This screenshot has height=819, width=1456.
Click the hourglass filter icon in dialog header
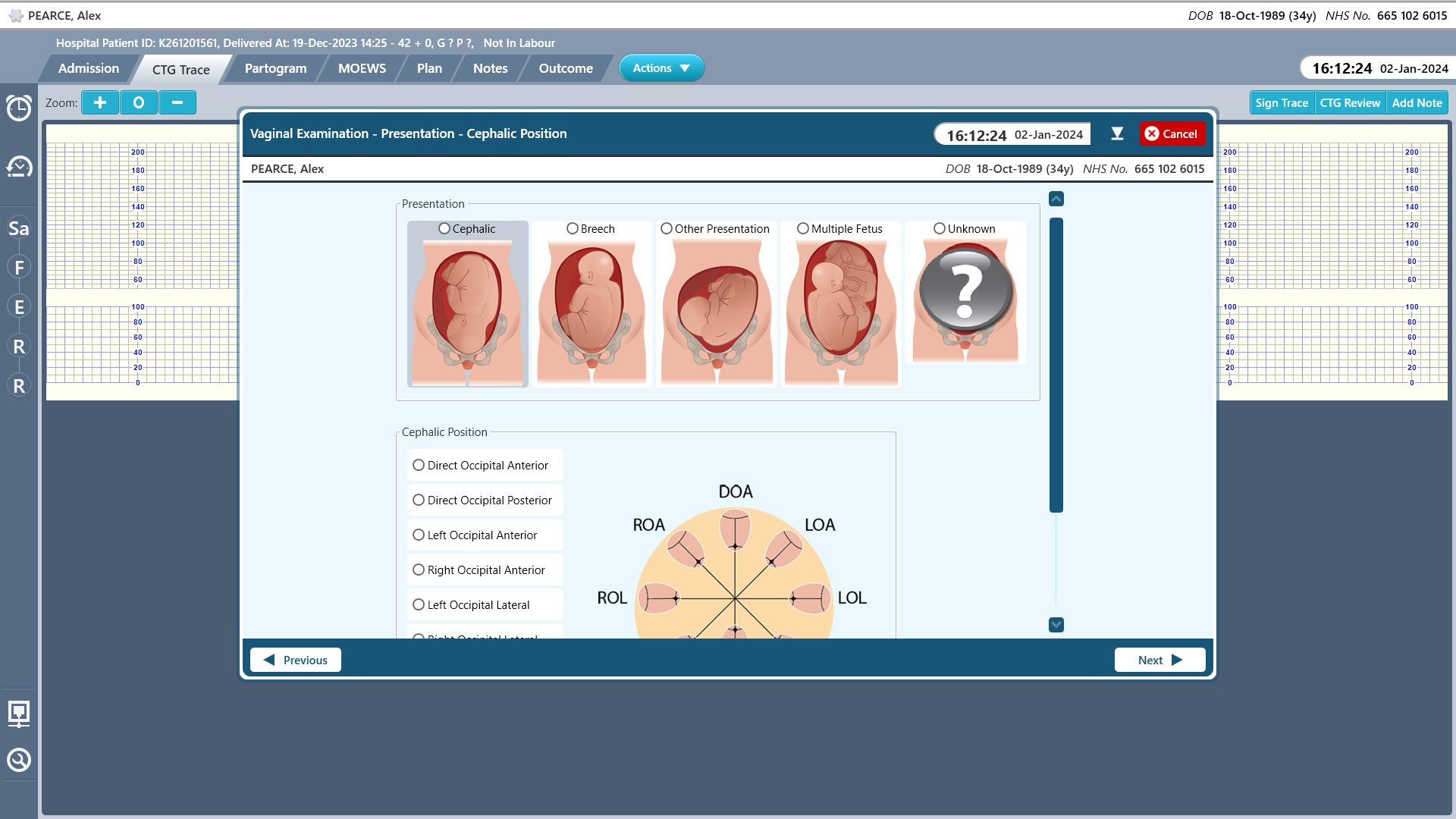click(1117, 134)
